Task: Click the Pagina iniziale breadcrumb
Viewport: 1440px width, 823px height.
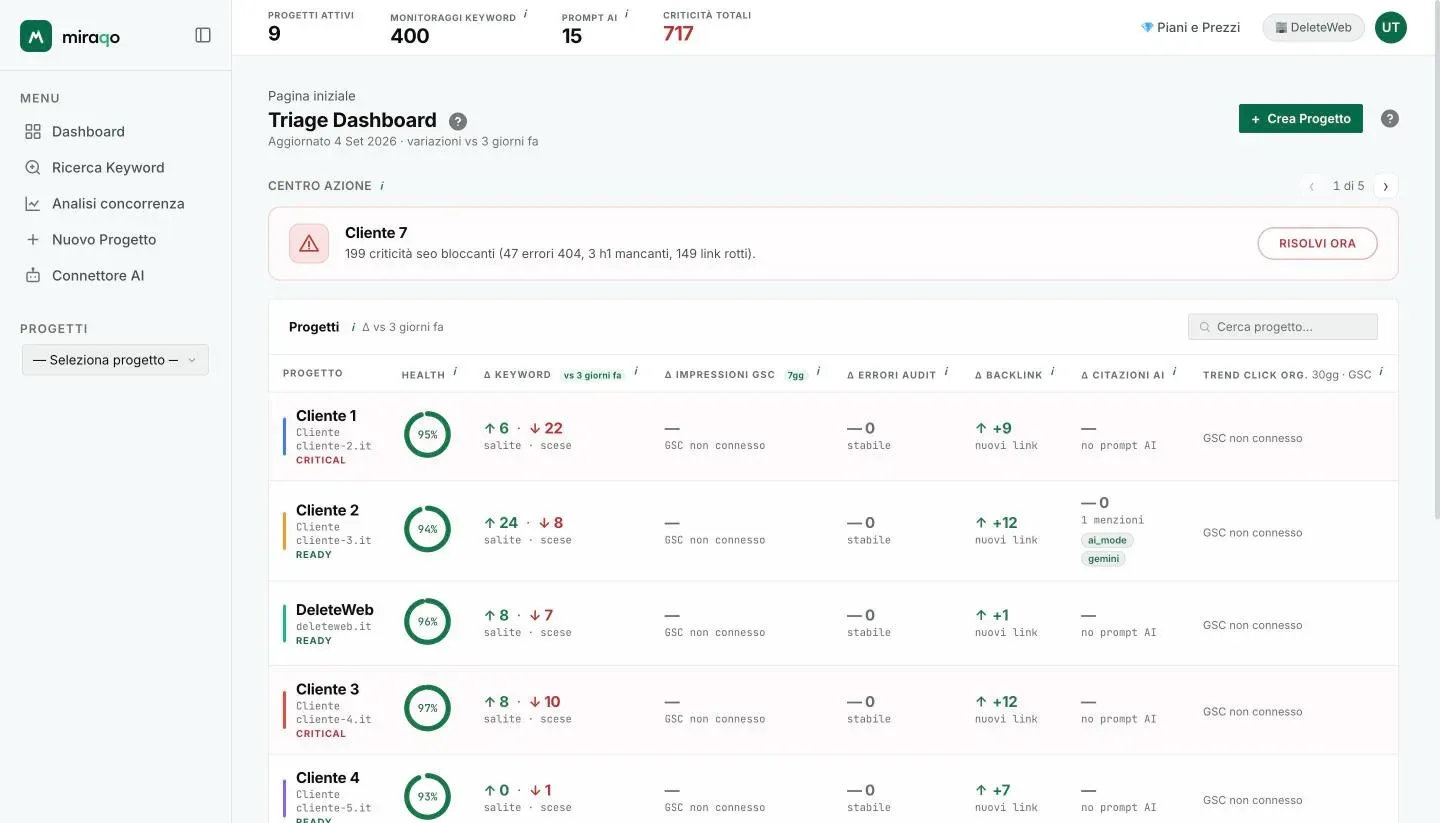Action: pyautogui.click(x=311, y=96)
